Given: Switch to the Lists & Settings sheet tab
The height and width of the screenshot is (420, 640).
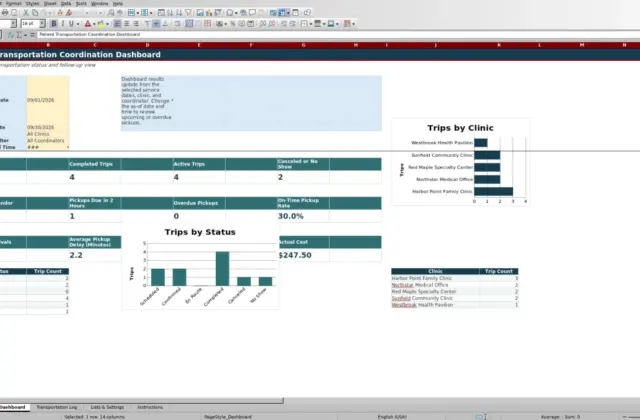Looking at the screenshot, I should pyautogui.click(x=107, y=407).
